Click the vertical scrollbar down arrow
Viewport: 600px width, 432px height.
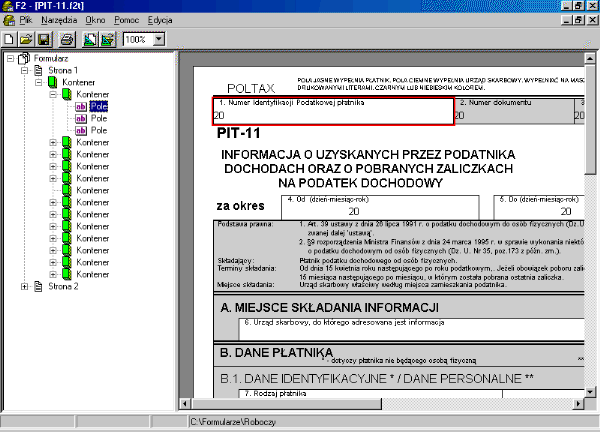pyautogui.click(x=590, y=392)
